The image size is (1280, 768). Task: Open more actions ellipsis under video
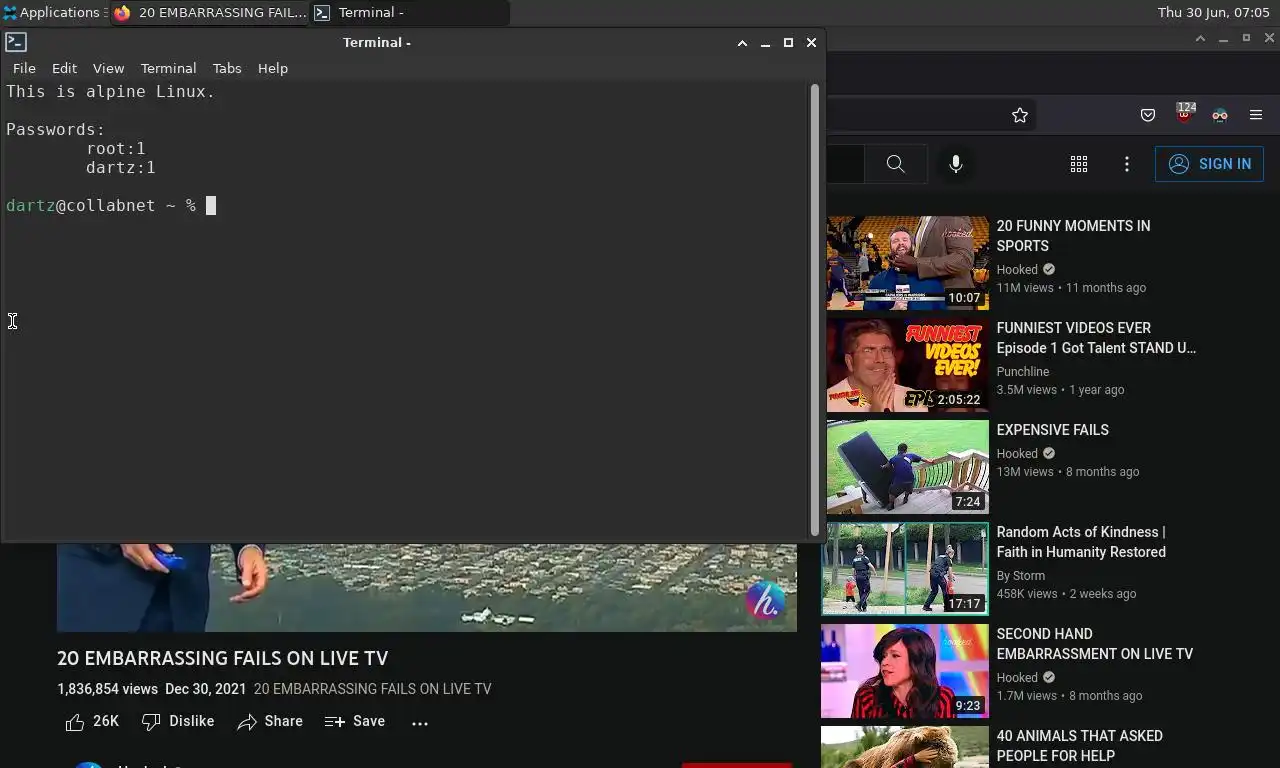pyautogui.click(x=420, y=722)
